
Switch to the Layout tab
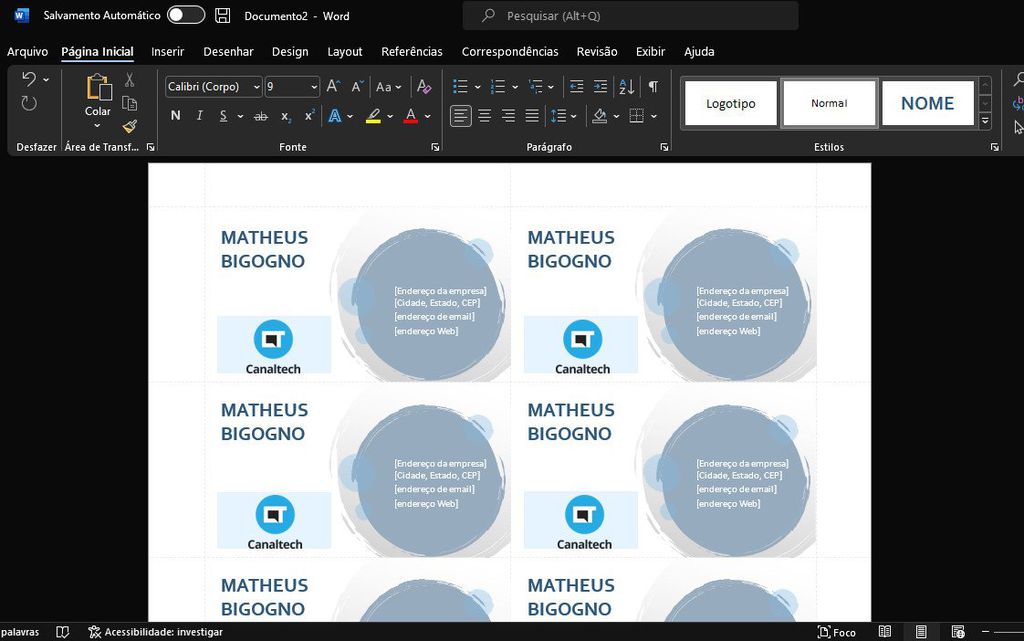[345, 52]
